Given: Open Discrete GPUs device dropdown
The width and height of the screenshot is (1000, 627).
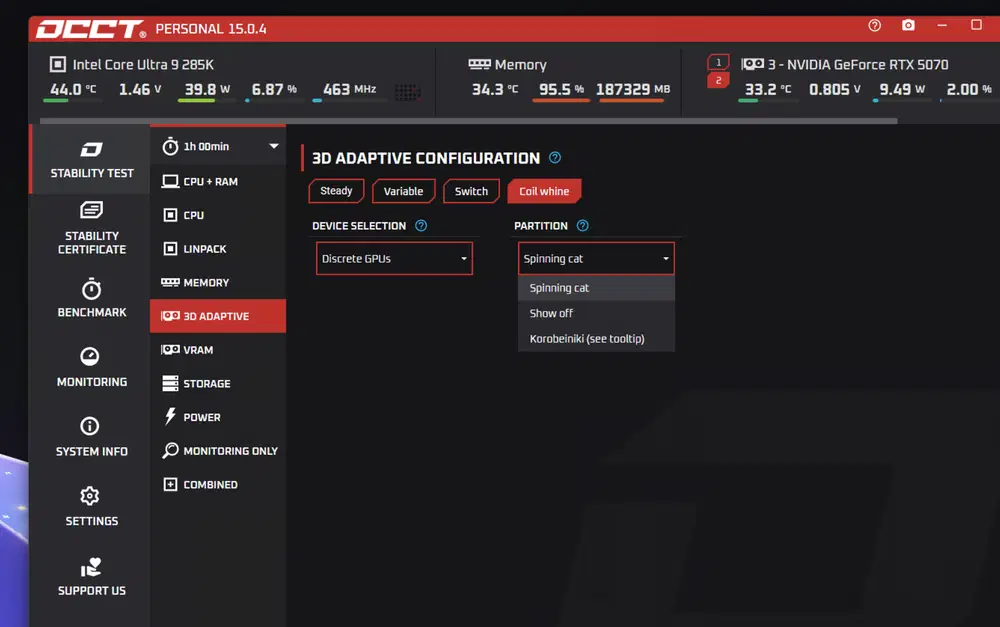Looking at the screenshot, I should 394,258.
